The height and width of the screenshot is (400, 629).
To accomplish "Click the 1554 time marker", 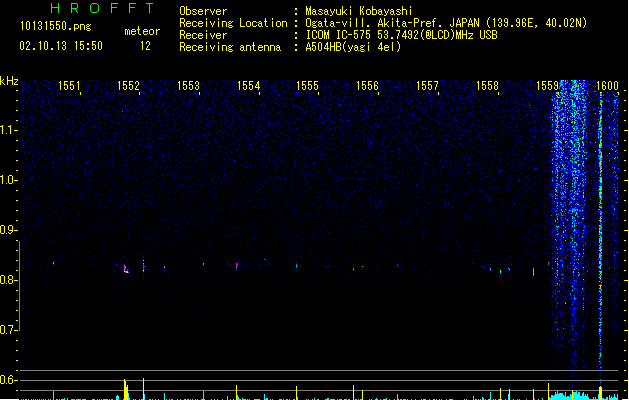I will coord(249,86).
